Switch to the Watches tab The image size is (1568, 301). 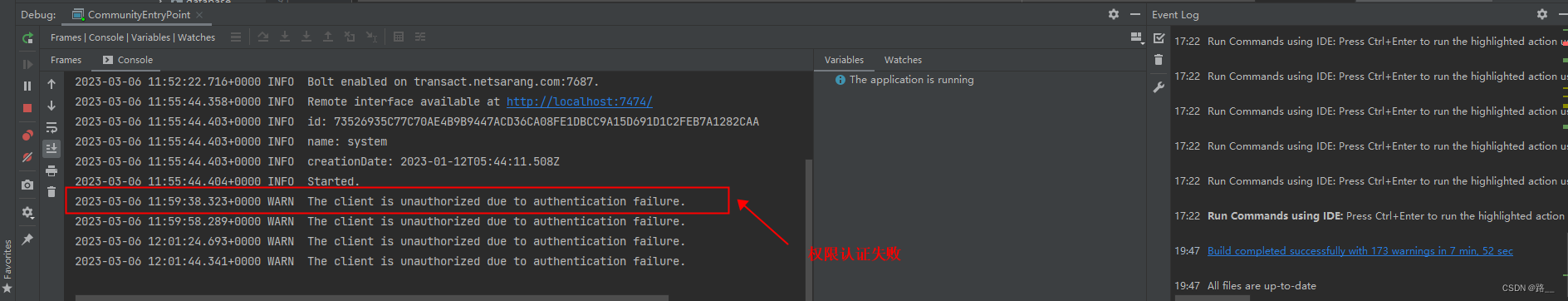coord(903,60)
